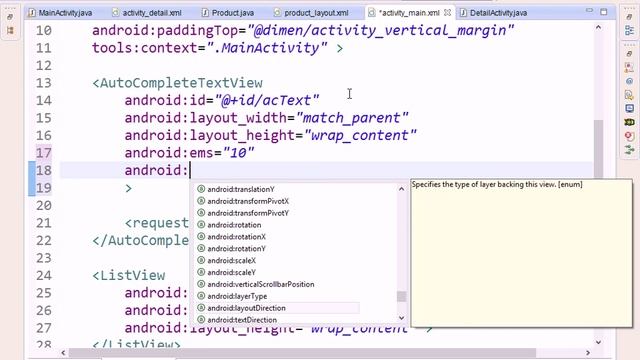Click the editor vertical scrollbar up arrow
640x360 pixels.
(x=598, y=27)
